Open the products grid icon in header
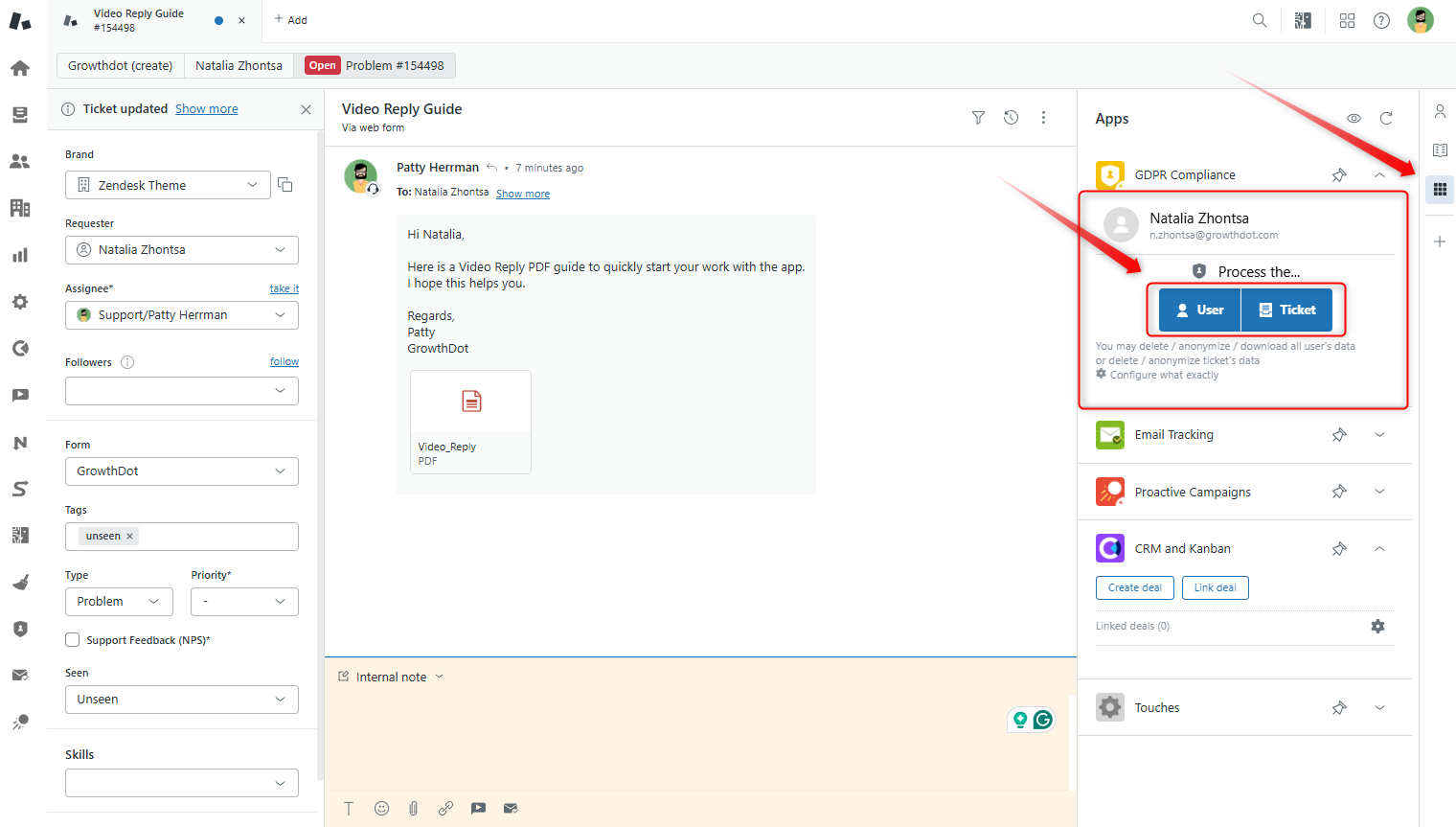 (x=1347, y=20)
